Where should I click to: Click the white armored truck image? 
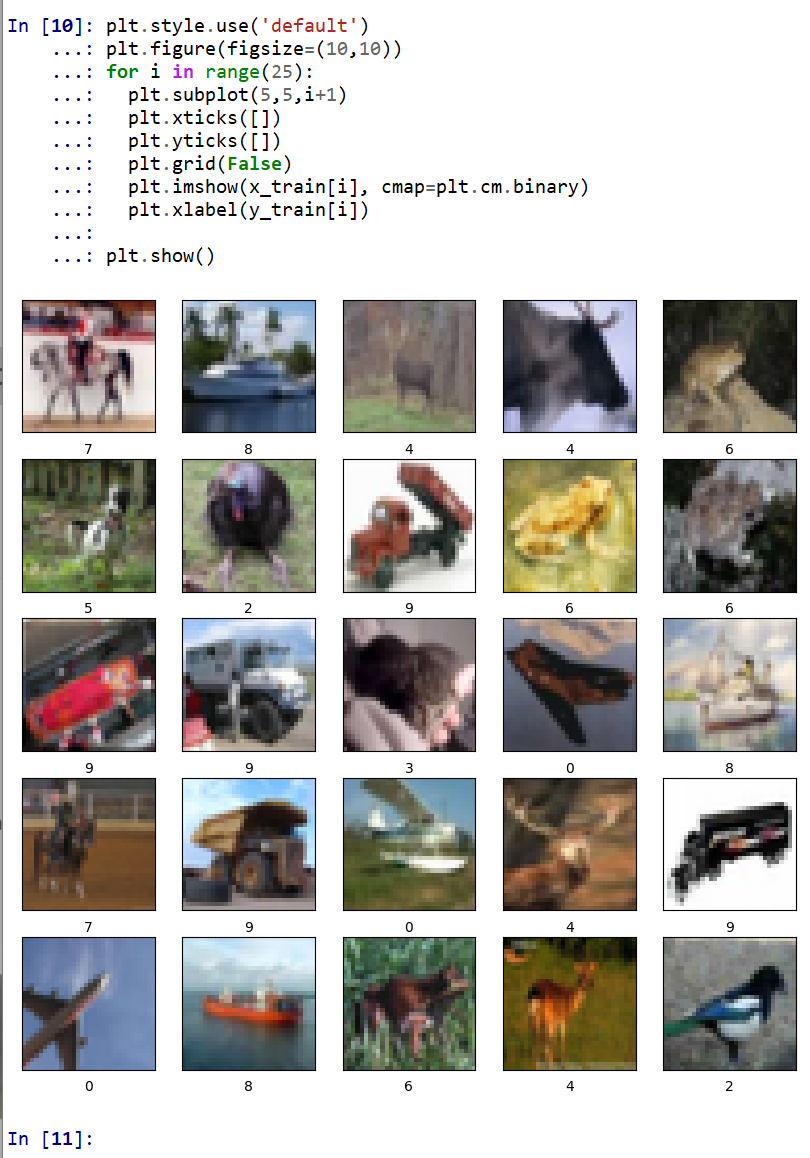pos(249,685)
